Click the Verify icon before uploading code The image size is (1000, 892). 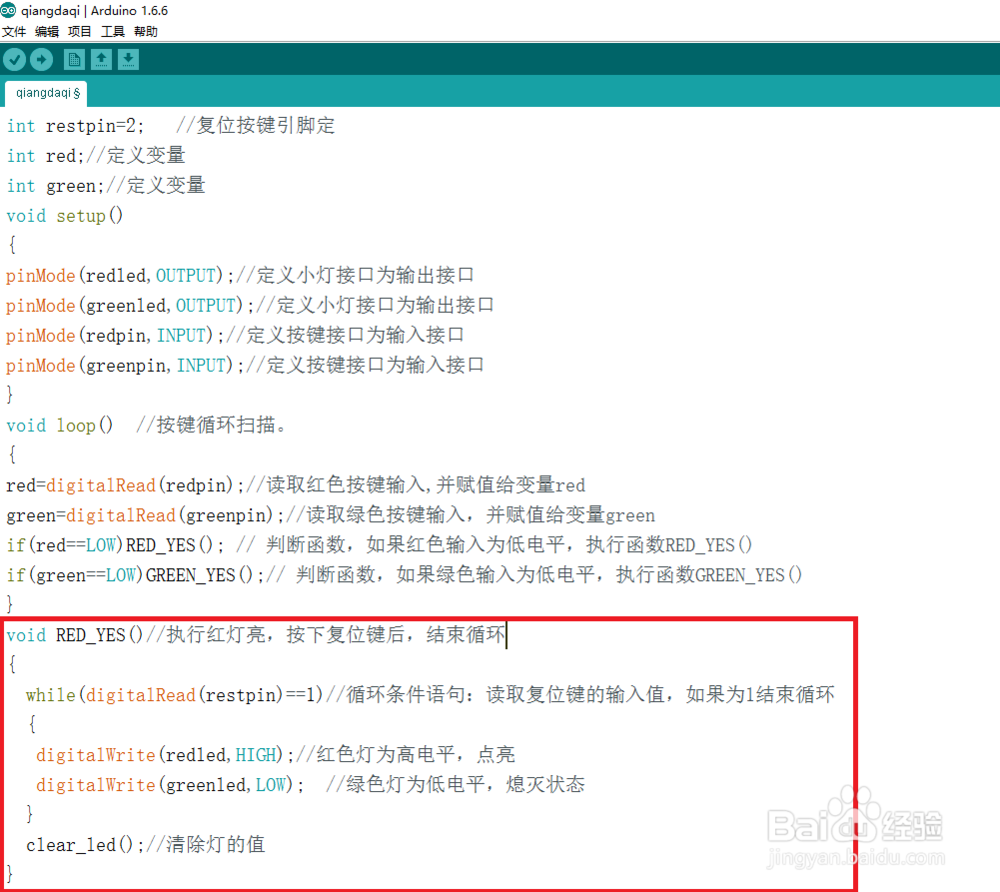click(x=14, y=59)
